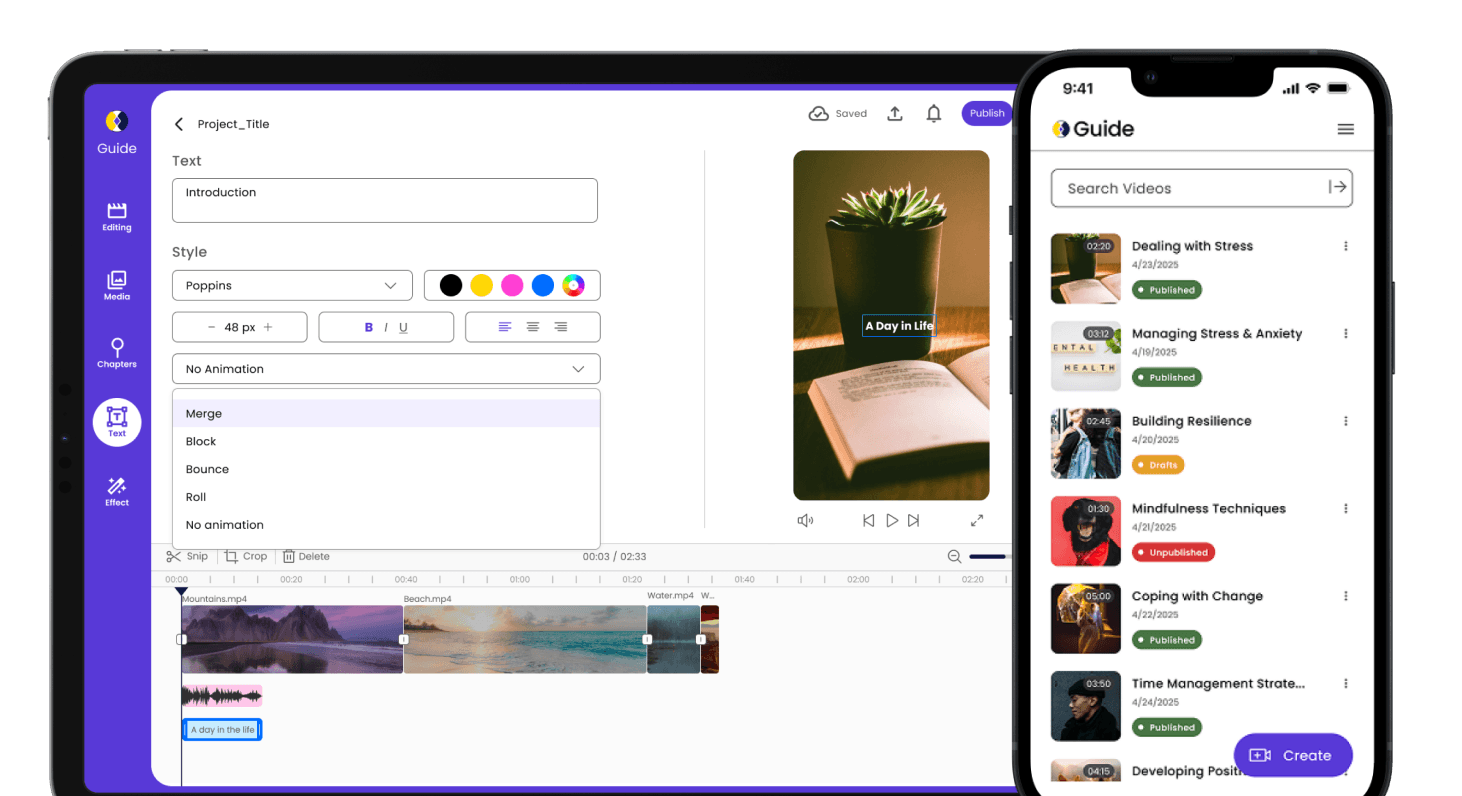The height and width of the screenshot is (796, 1462).
Task: Zoom out the timeline with the magnifier icon
Action: (954, 556)
